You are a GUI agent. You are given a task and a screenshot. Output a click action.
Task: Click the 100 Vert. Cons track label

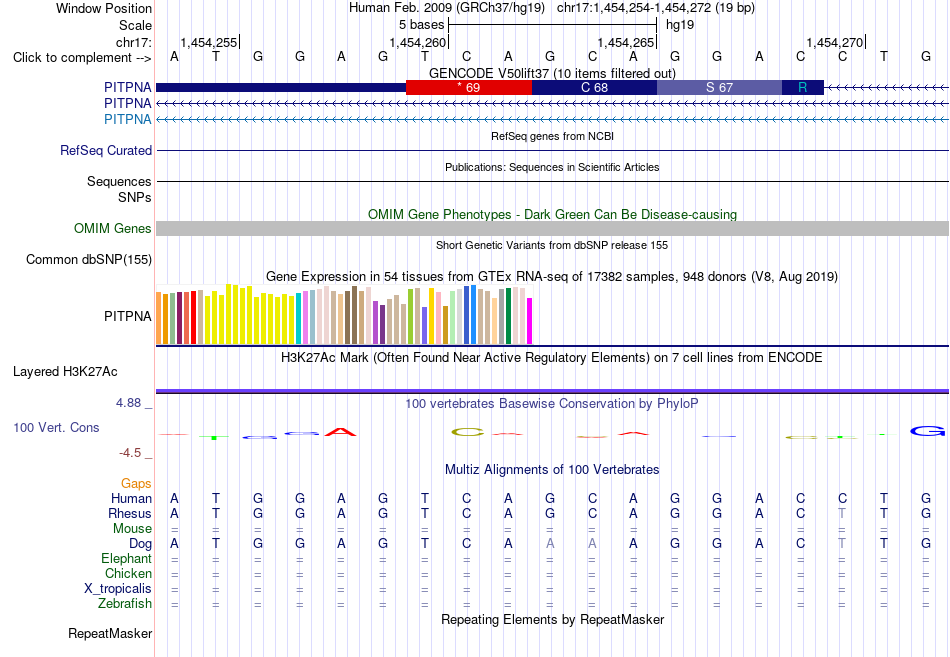click(x=56, y=427)
